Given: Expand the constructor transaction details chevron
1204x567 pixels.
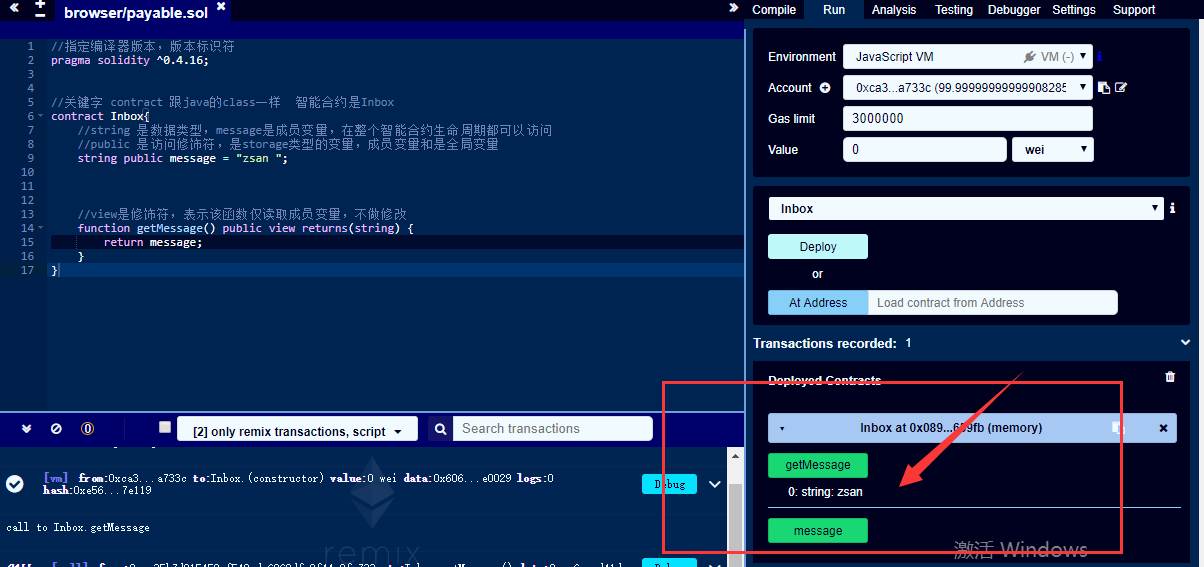Looking at the screenshot, I should point(715,484).
